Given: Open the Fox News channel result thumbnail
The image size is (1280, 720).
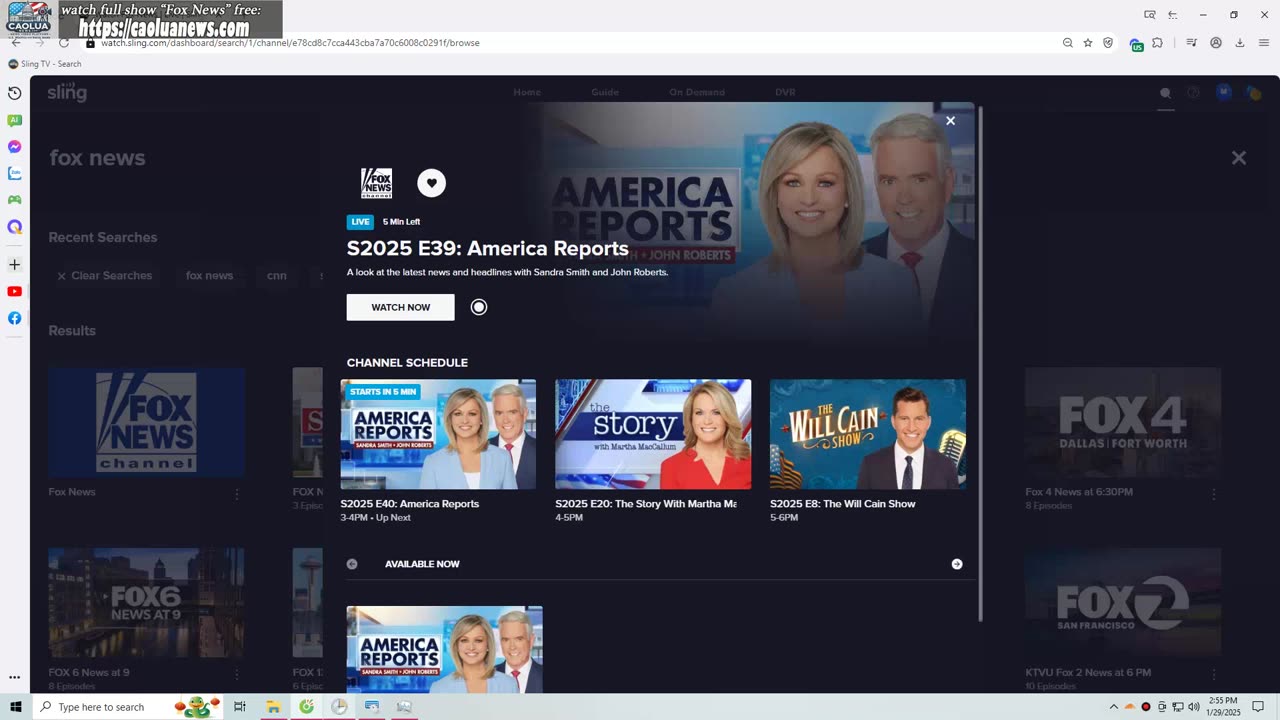Looking at the screenshot, I should pyautogui.click(x=147, y=422).
